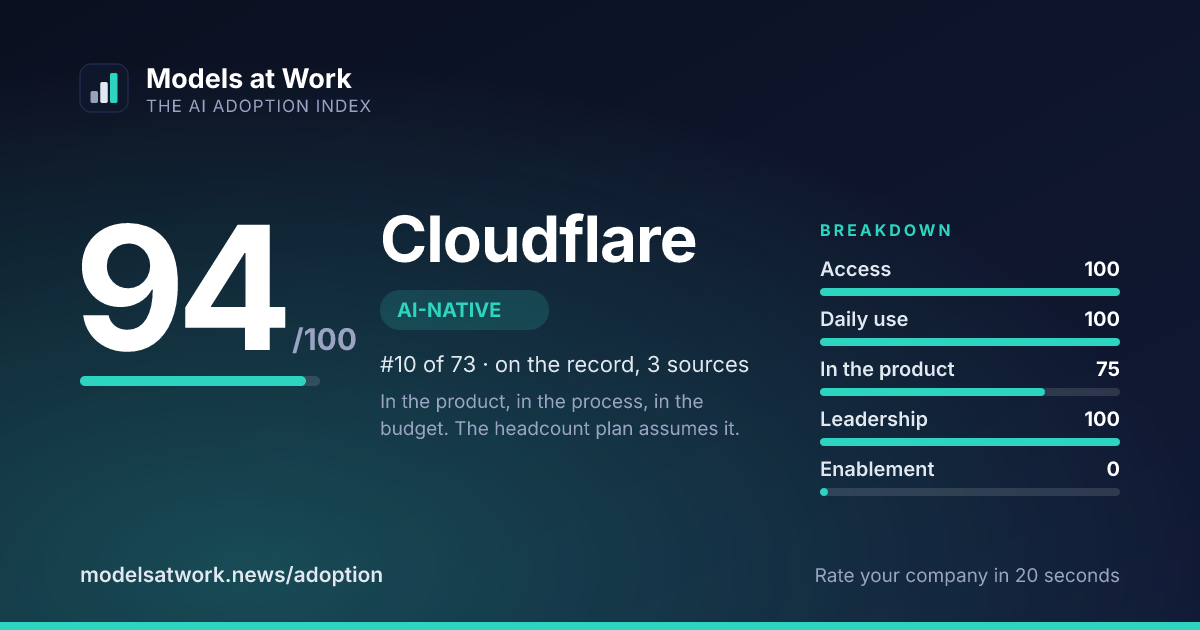Click the Access label
The height and width of the screenshot is (630, 1200).
(855, 269)
